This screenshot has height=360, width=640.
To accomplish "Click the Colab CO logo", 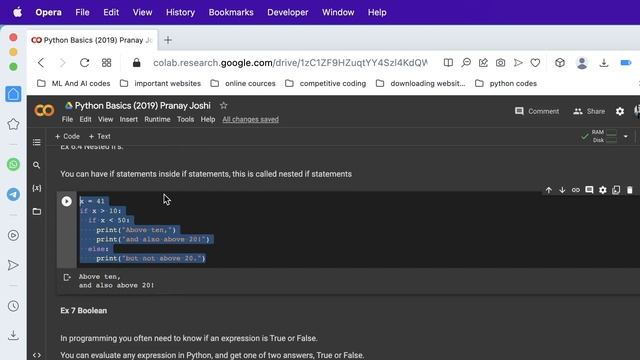I will pyautogui.click(x=44, y=110).
